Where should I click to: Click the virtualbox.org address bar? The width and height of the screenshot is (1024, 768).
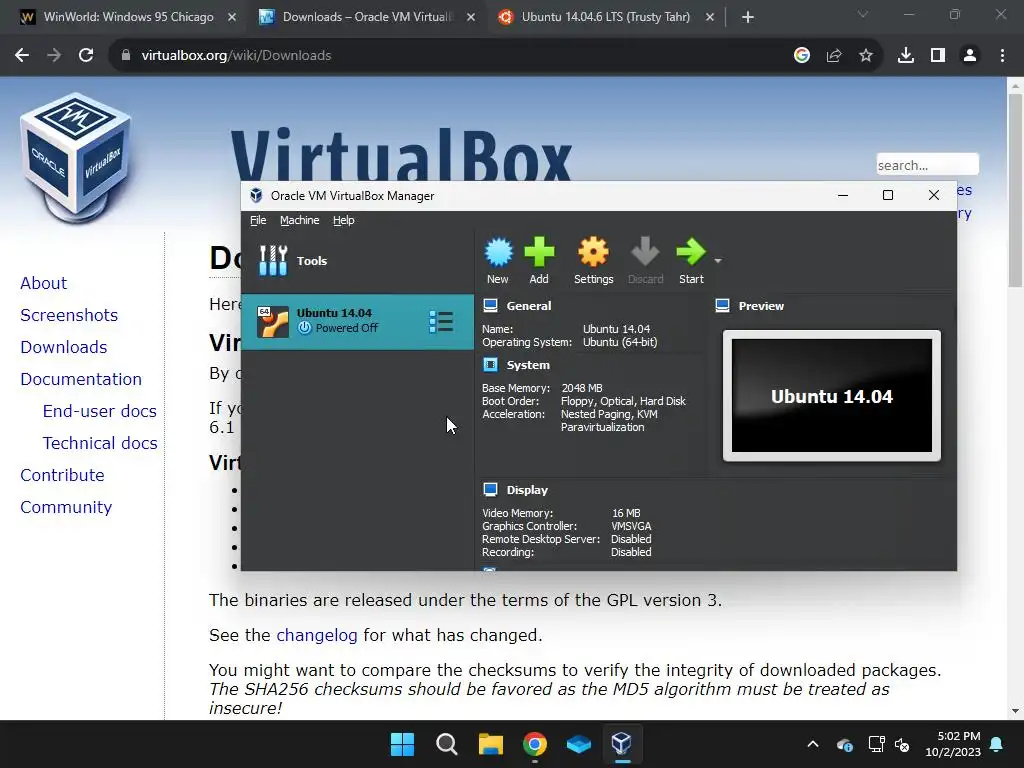click(x=451, y=56)
